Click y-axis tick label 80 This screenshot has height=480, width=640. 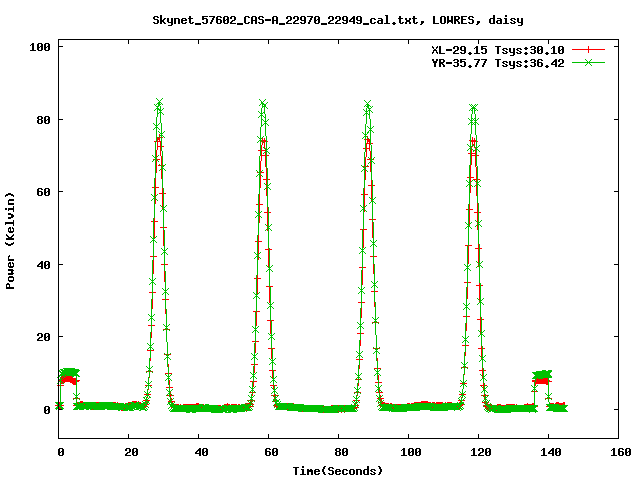click(x=44, y=120)
